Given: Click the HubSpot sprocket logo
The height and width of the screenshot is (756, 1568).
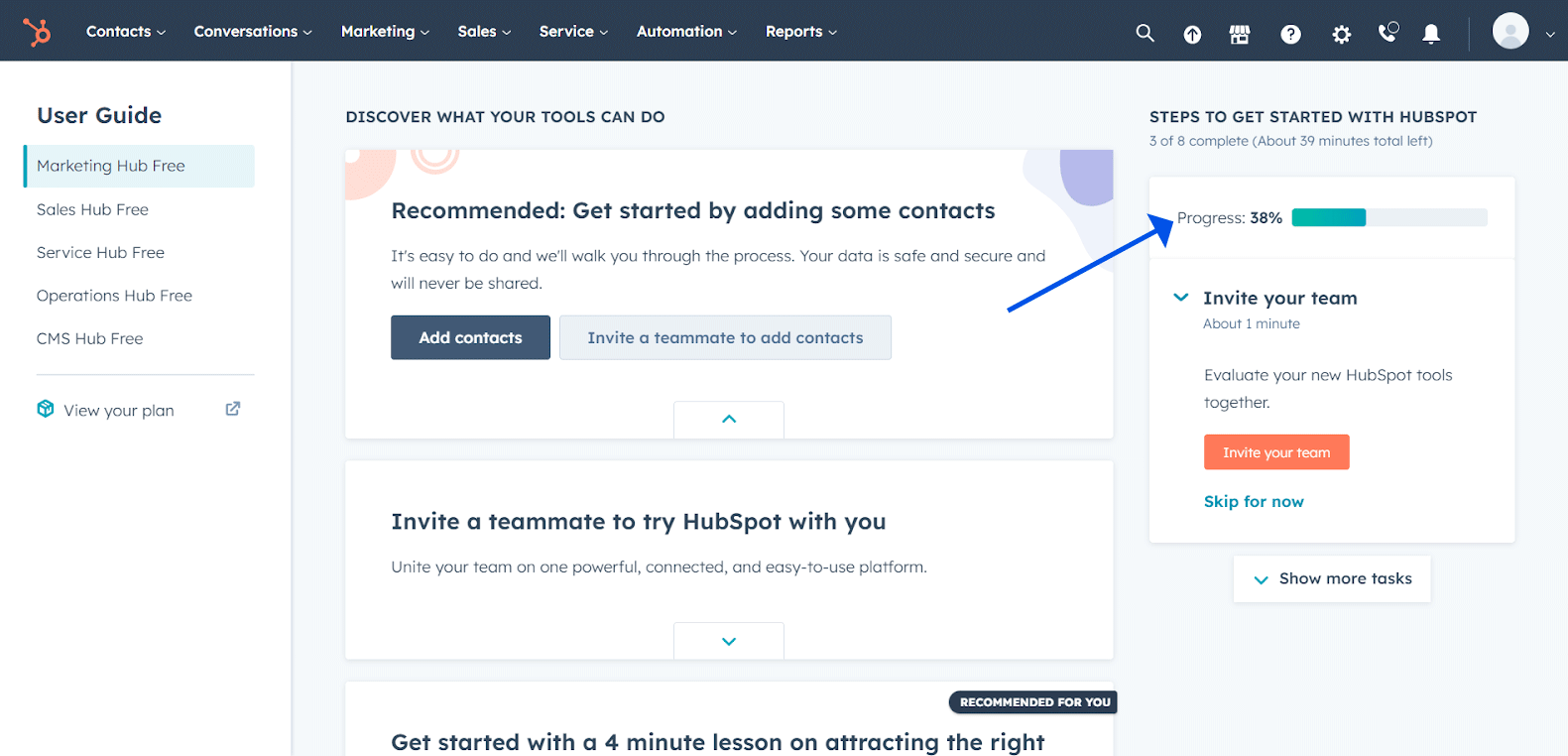Looking at the screenshot, I should (x=38, y=32).
